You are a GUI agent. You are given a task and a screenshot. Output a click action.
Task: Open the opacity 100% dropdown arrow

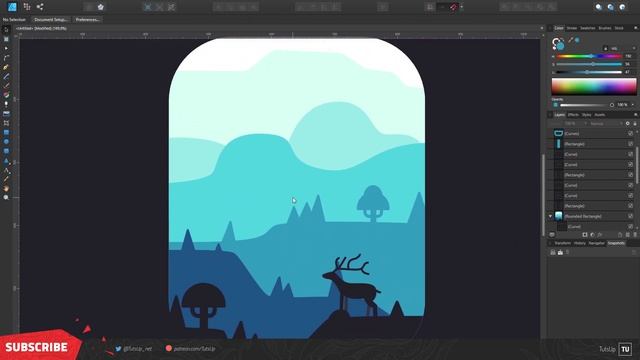point(633,105)
